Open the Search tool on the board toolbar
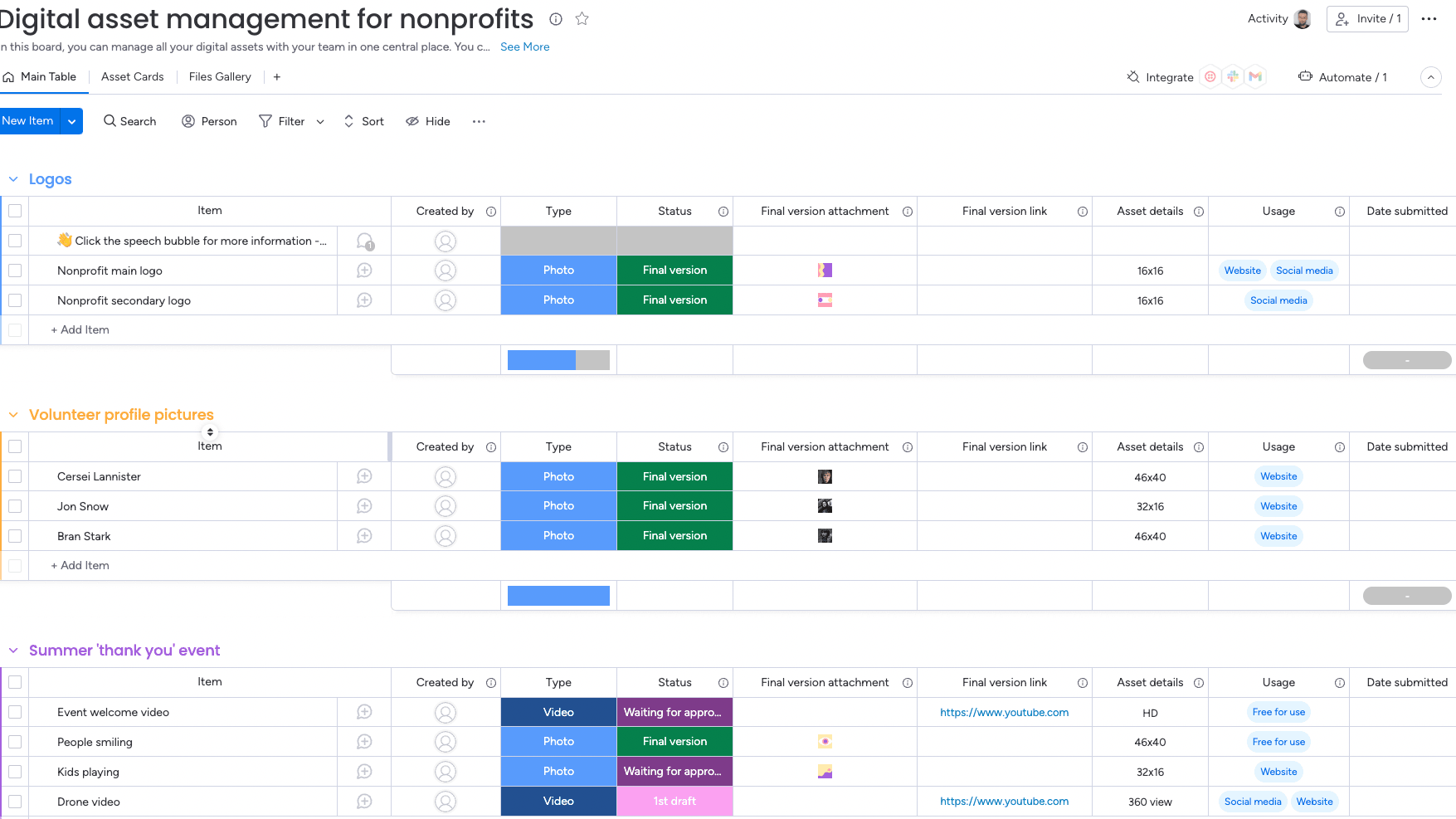This screenshot has width=1456, height=819. tap(129, 121)
